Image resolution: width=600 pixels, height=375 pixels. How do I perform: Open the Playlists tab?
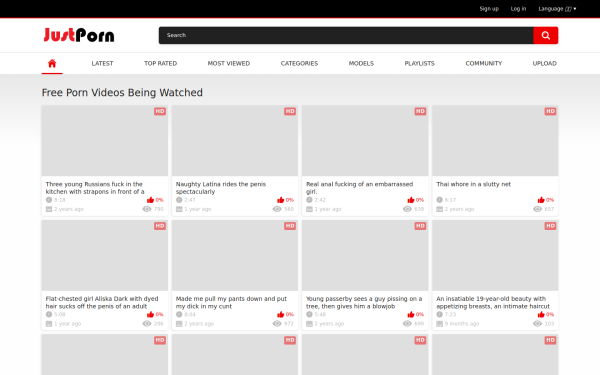pos(419,64)
